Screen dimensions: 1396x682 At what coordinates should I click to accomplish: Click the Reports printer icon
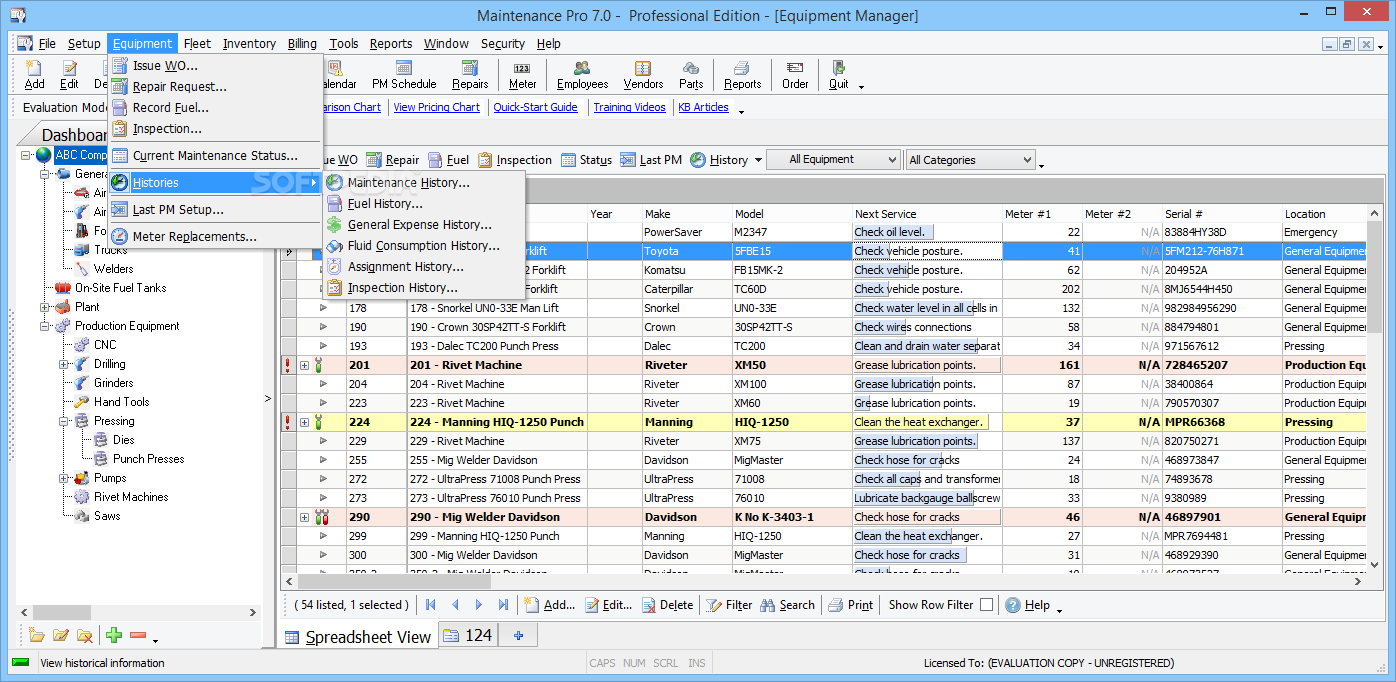742,75
